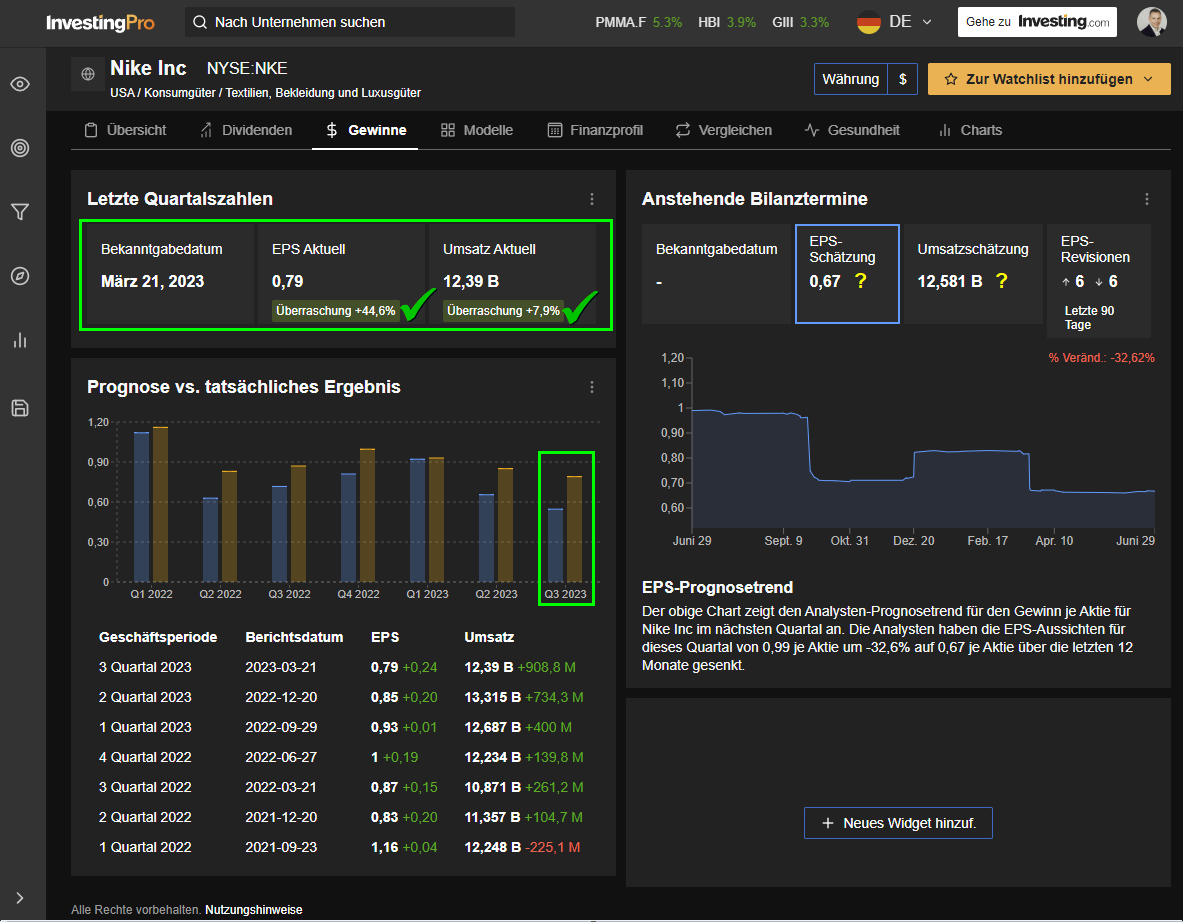Switch to the Modelle tab

pyautogui.click(x=477, y=131)
